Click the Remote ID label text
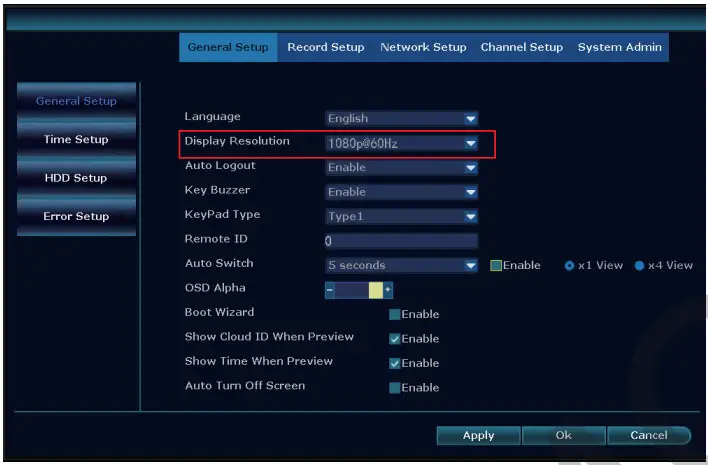 [216, 239]
